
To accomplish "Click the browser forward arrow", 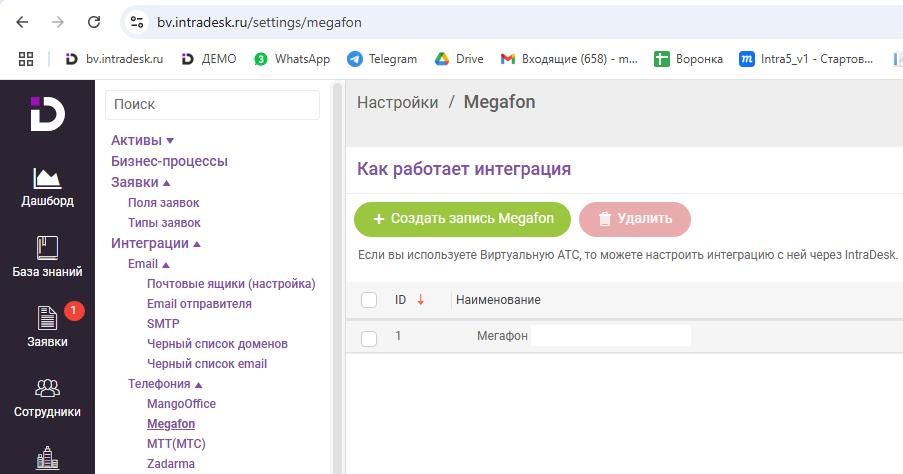I will (x=58, y=22).
